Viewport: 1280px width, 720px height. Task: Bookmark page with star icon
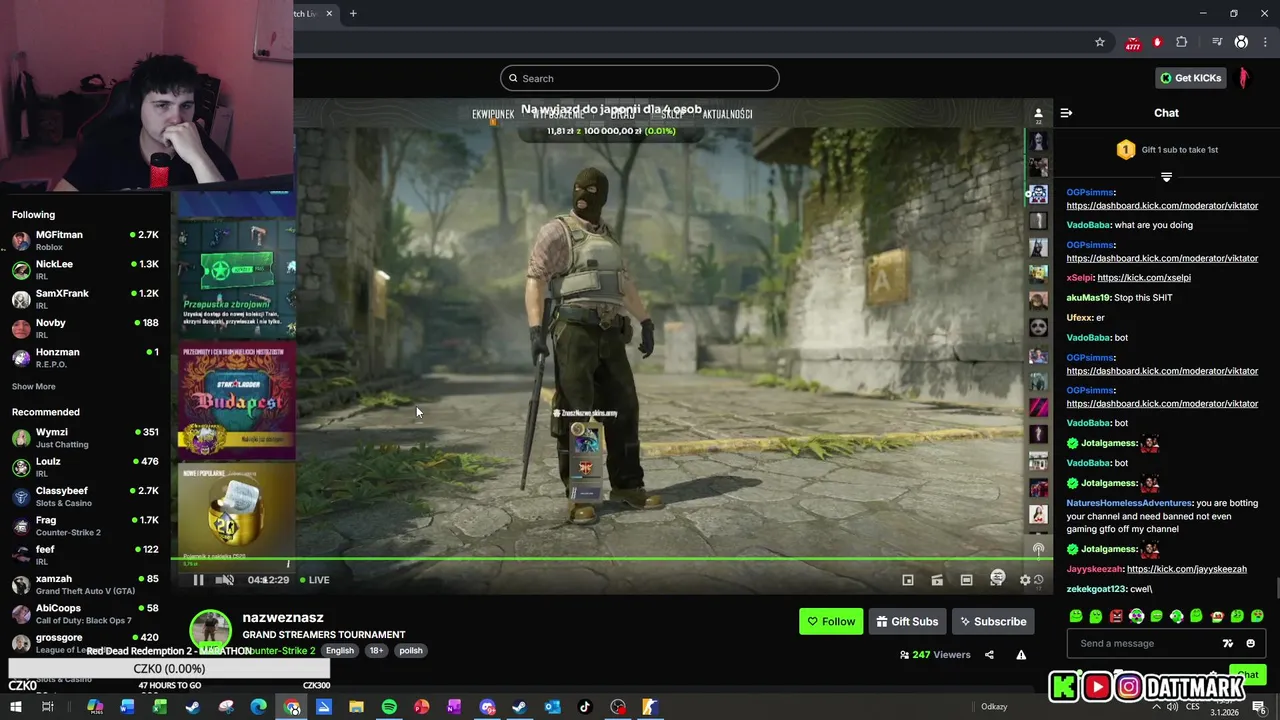pos(1100,42)
